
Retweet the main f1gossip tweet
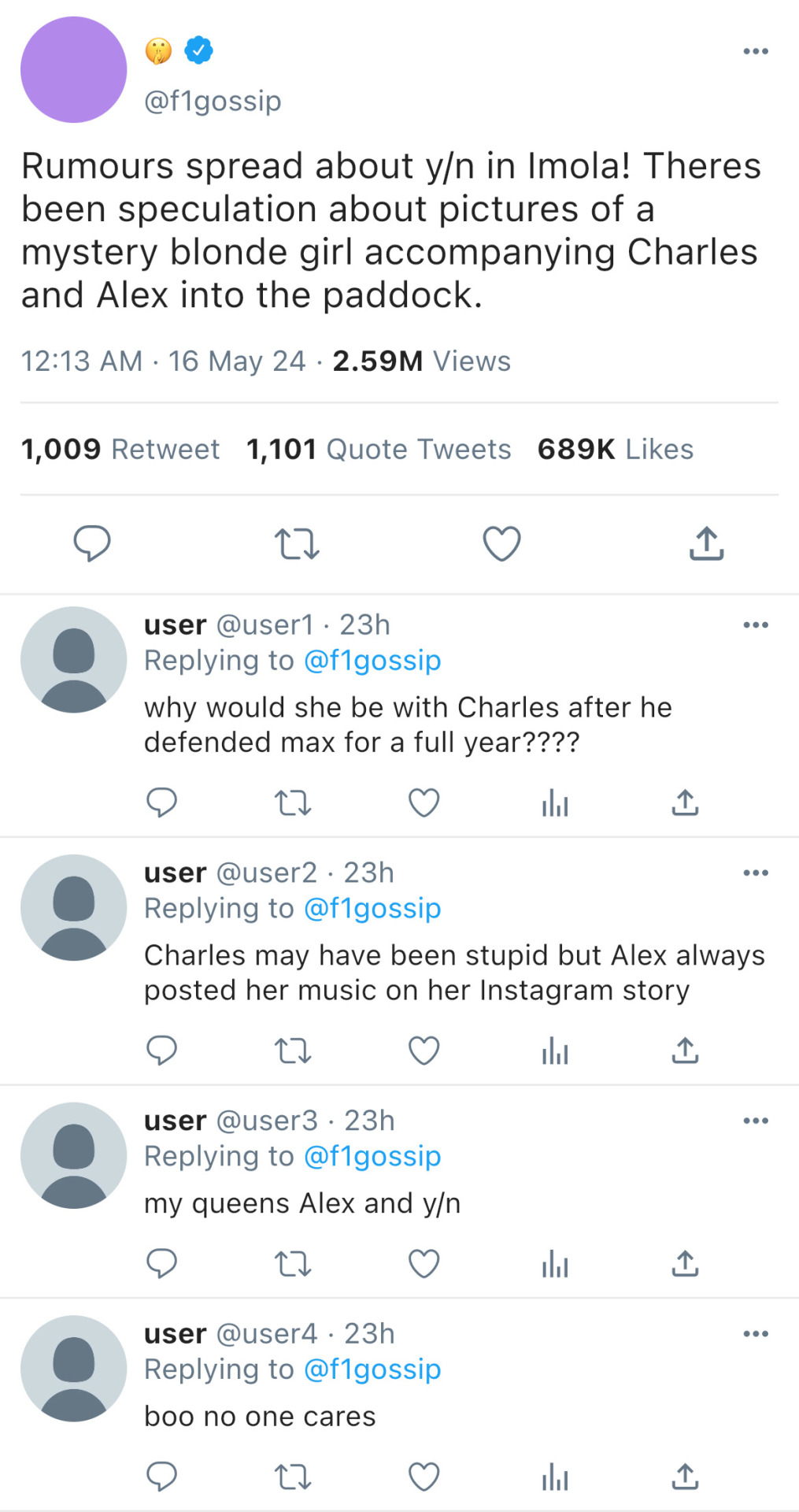tap(297, 543)
